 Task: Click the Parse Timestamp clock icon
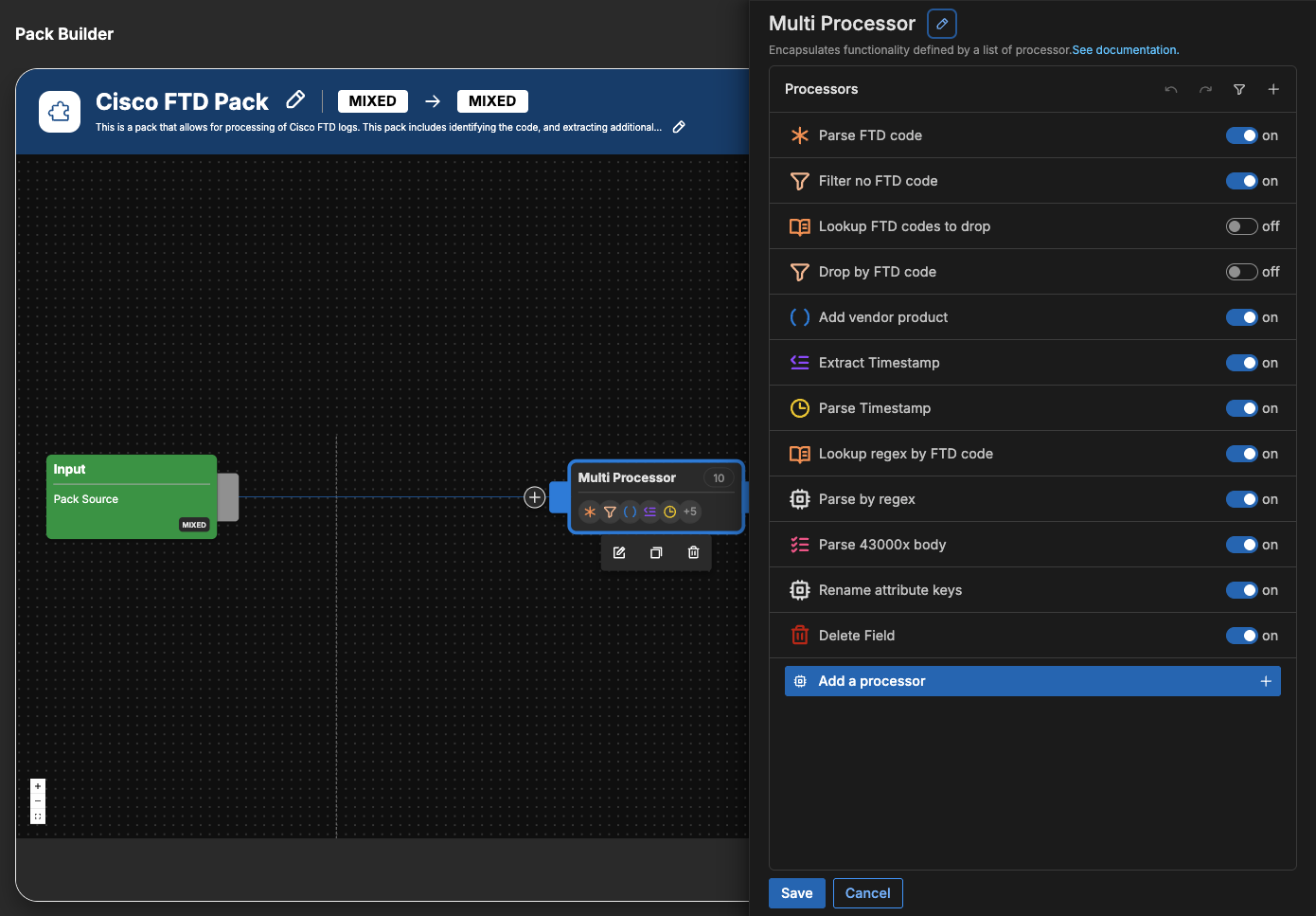[800, 408]
